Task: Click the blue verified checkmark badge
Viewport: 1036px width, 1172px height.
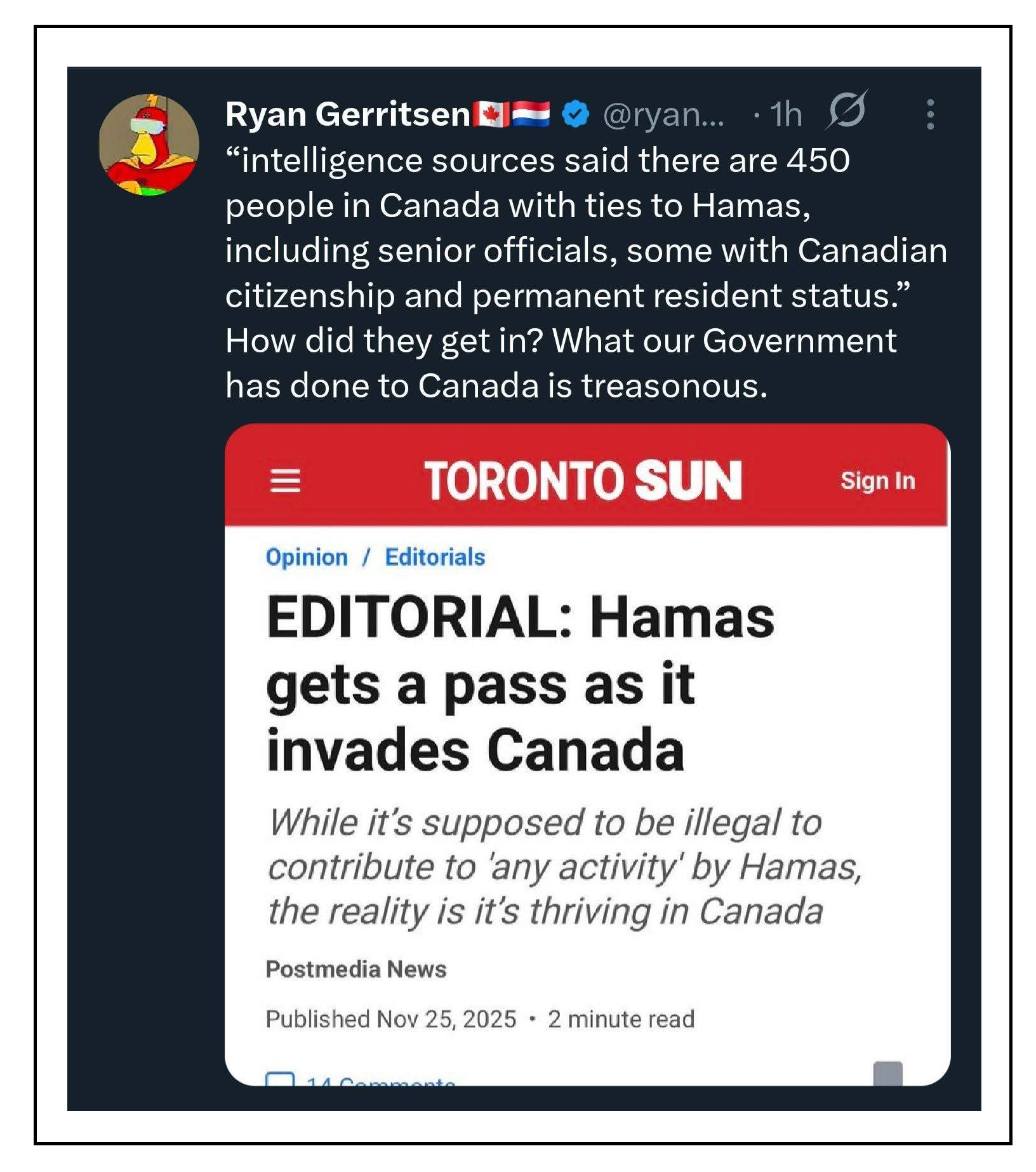Action: tap(576, 115)
